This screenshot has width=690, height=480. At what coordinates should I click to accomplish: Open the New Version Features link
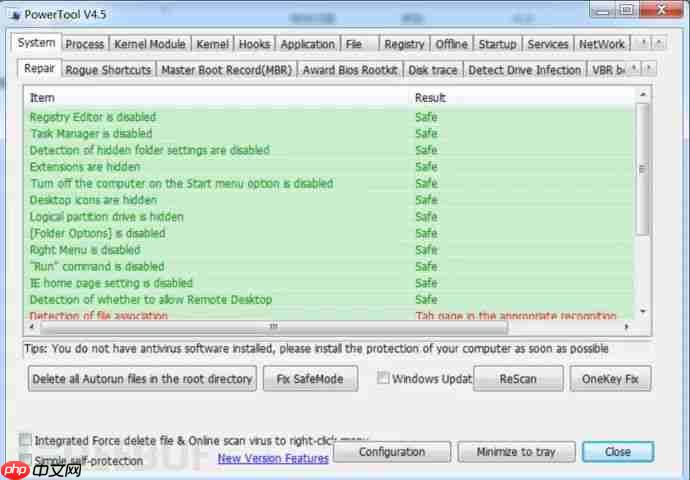point(273,458)
